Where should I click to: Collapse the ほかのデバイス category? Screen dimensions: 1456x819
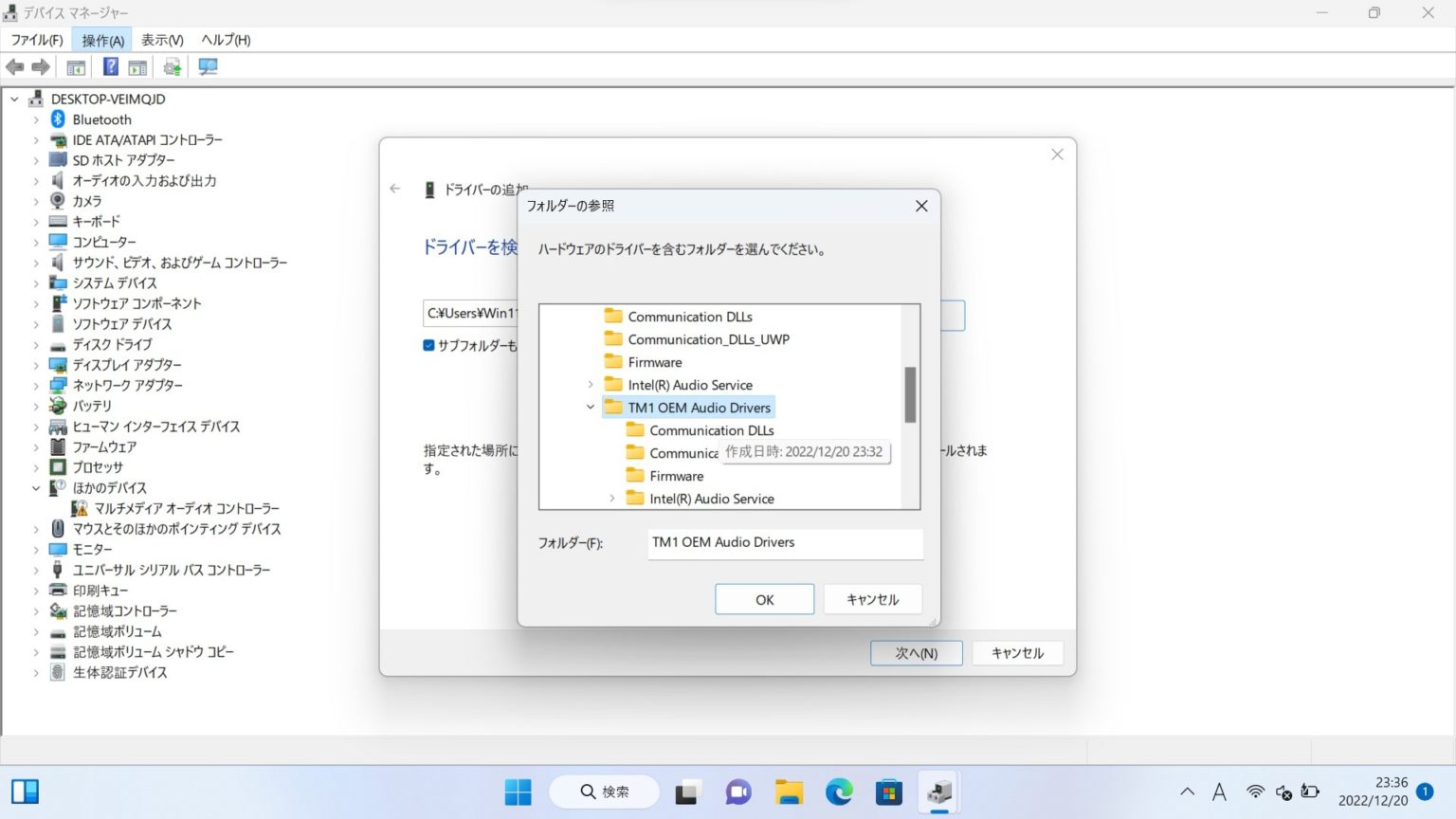tap(35, 487)
